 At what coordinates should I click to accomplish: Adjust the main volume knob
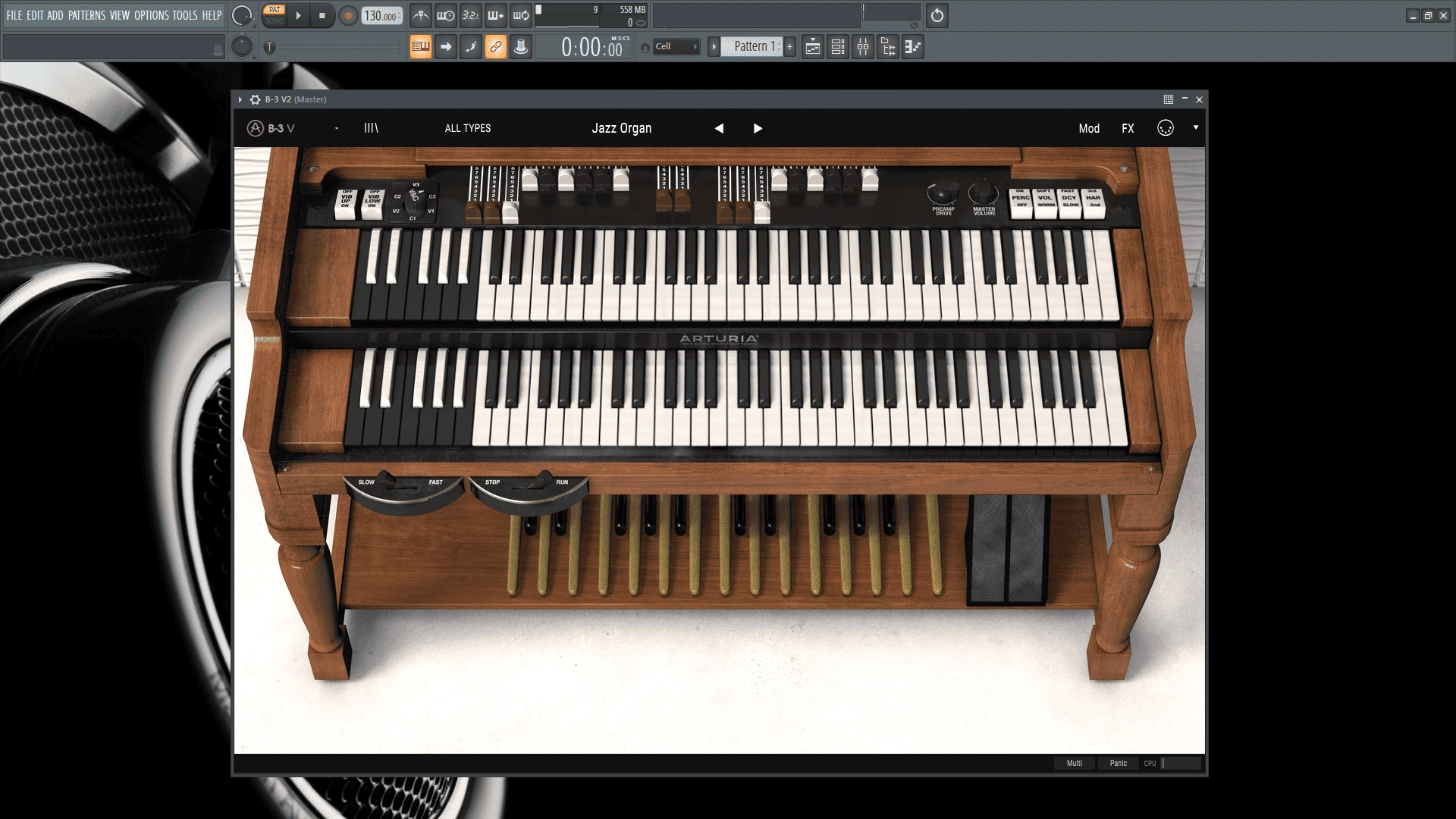(x=242, y=15)
